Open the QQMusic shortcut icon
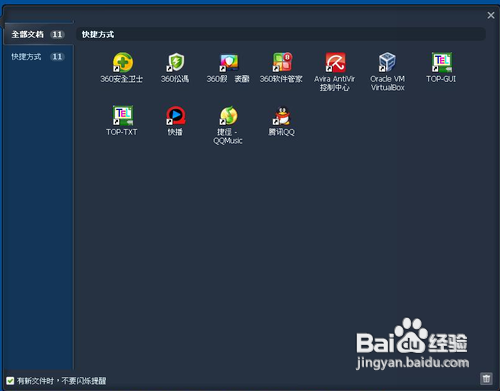 point(229,116)
